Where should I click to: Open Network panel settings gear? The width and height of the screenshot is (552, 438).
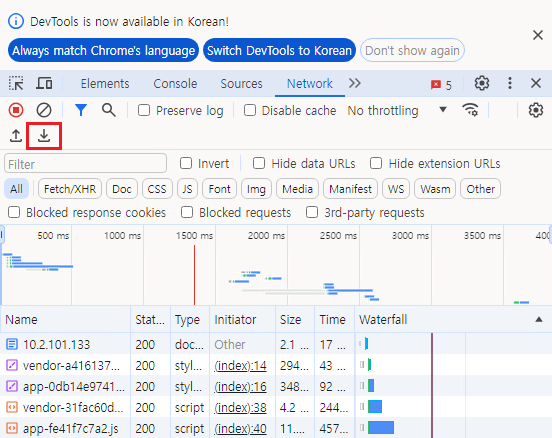[535, 110]
